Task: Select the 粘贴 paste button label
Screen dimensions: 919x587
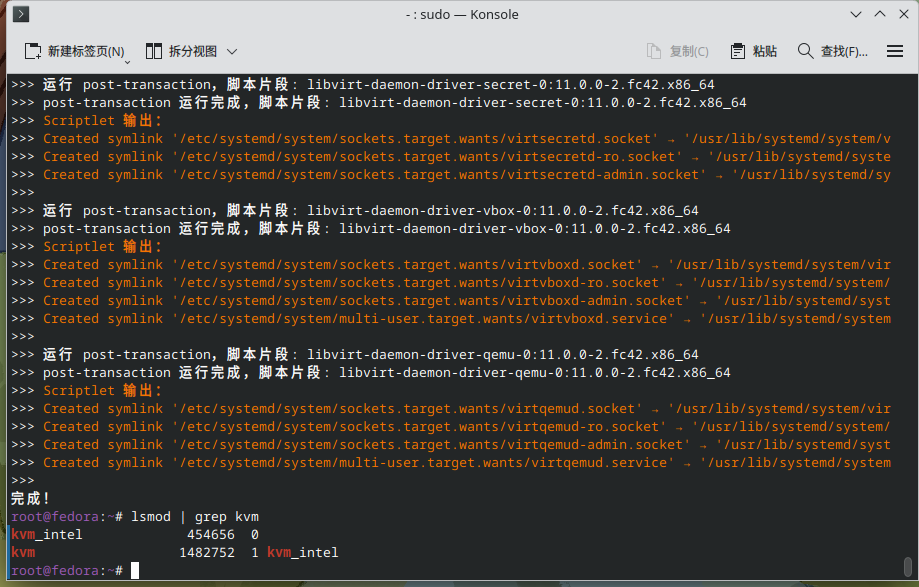Action: tap(765, 52)
